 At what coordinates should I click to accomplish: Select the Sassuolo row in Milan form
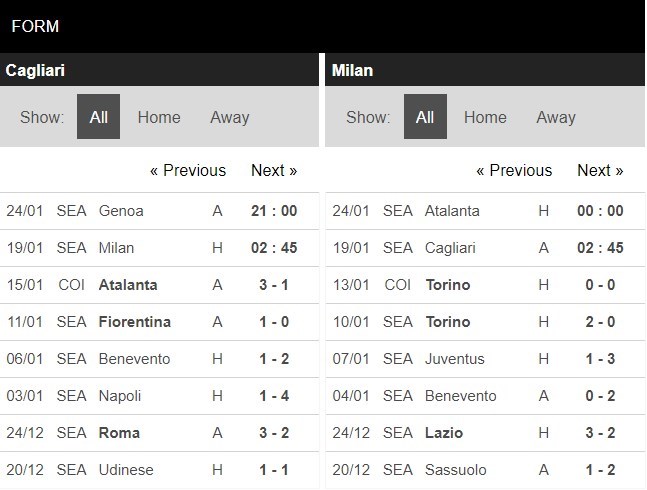tap(485, 470)
